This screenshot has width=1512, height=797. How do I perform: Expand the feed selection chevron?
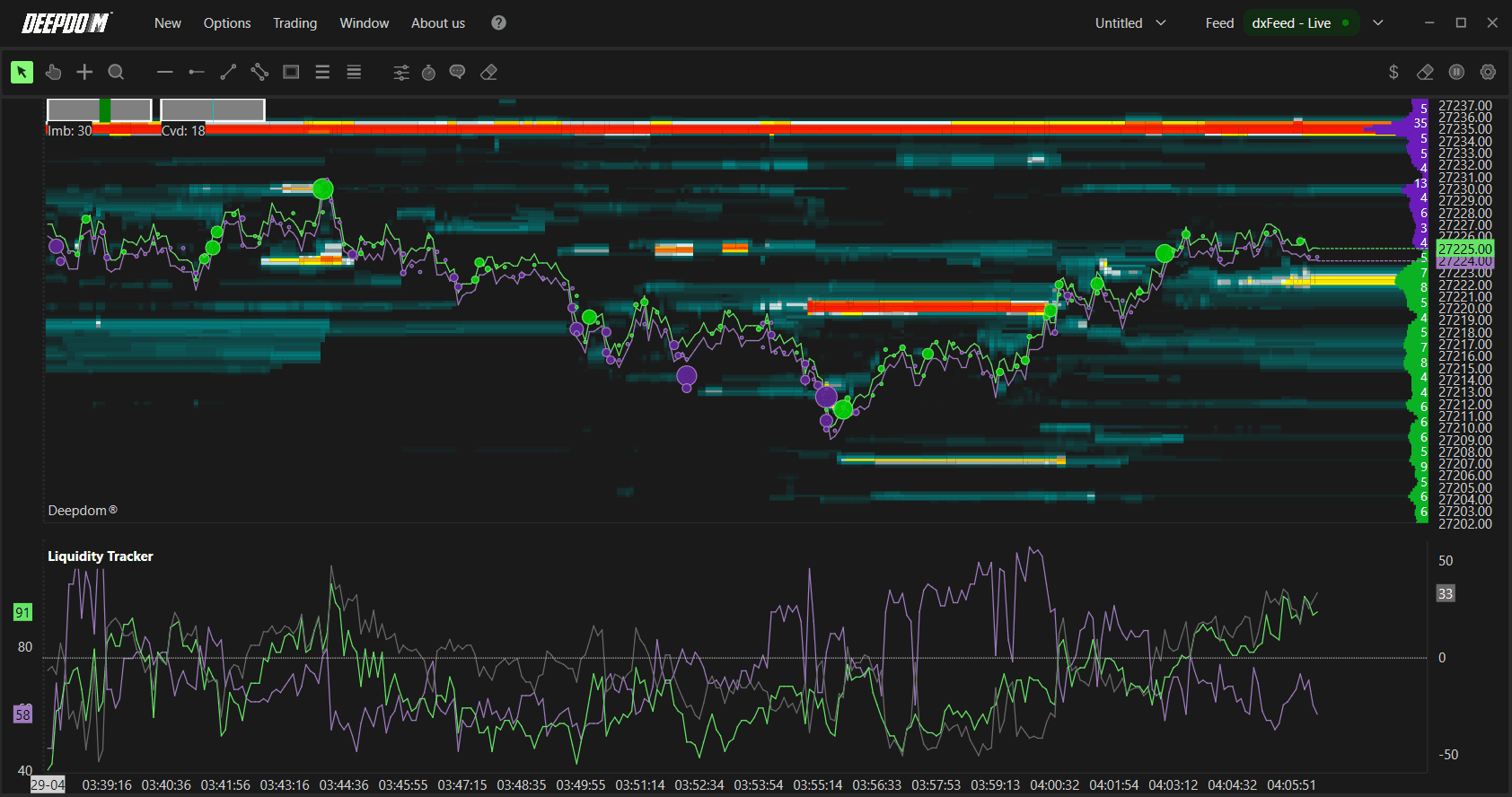[1378, 23]
